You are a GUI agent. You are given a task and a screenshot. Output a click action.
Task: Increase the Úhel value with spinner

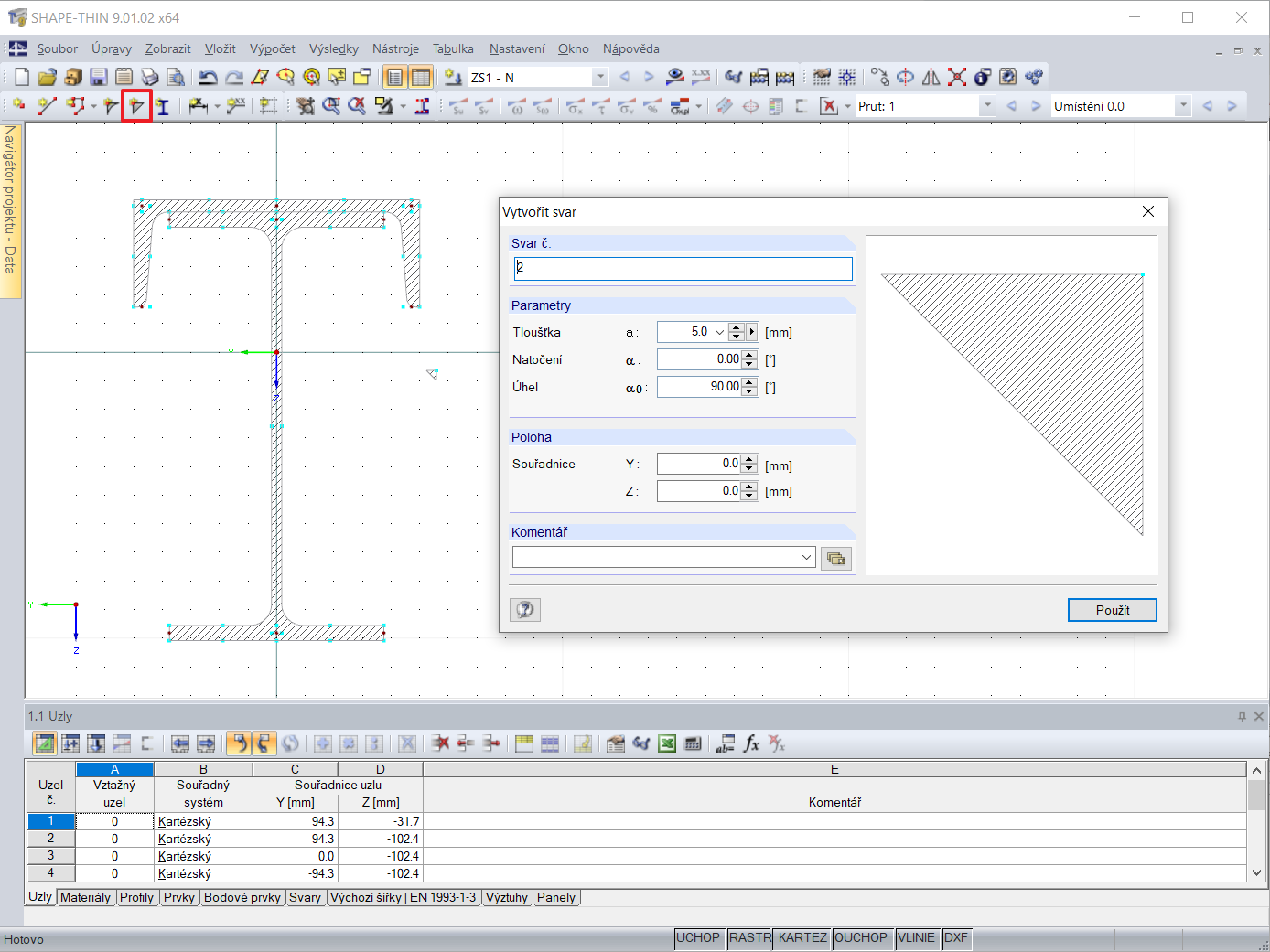[x=750, y=382]
